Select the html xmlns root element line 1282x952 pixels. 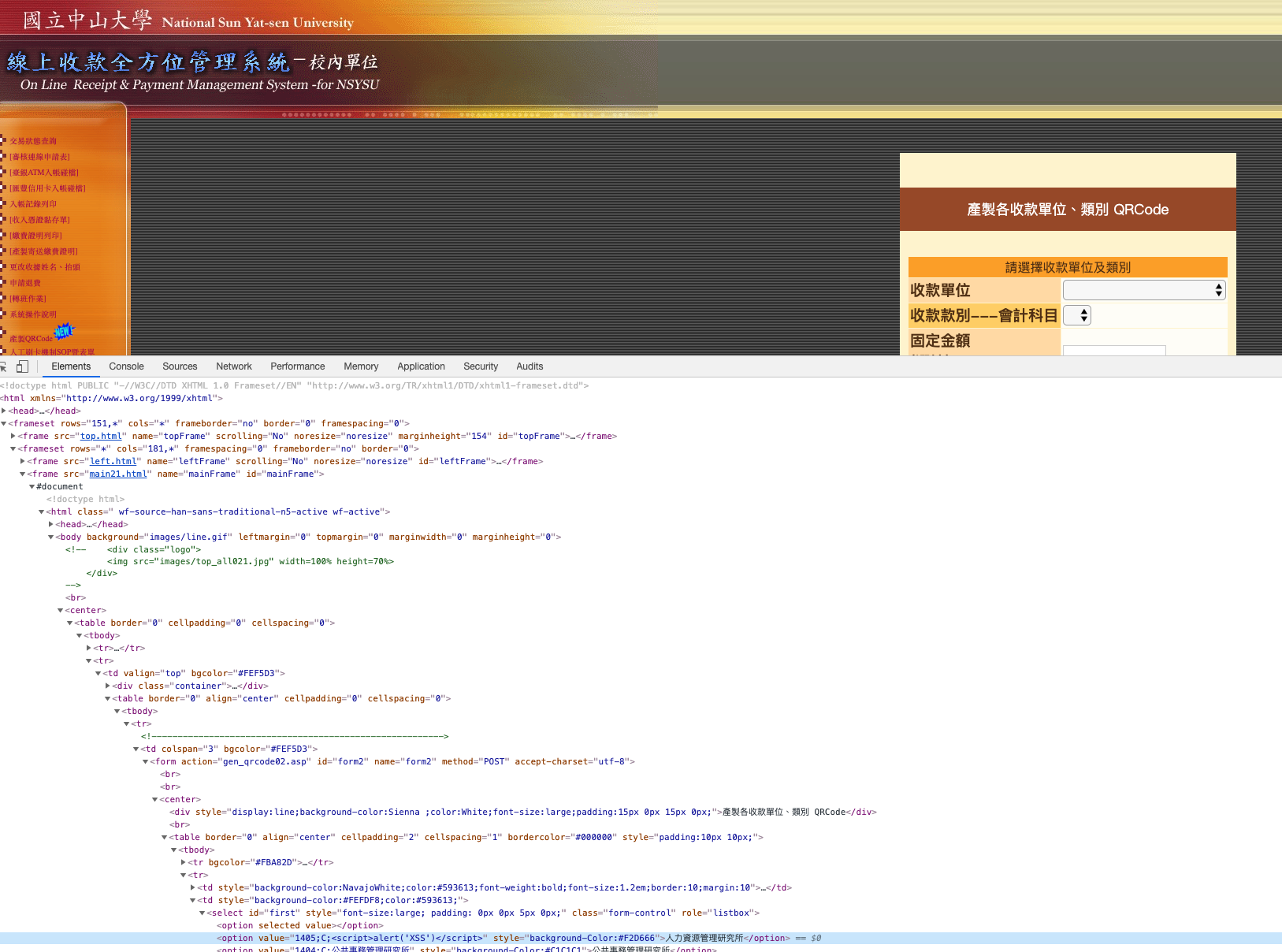click(113, 398)
